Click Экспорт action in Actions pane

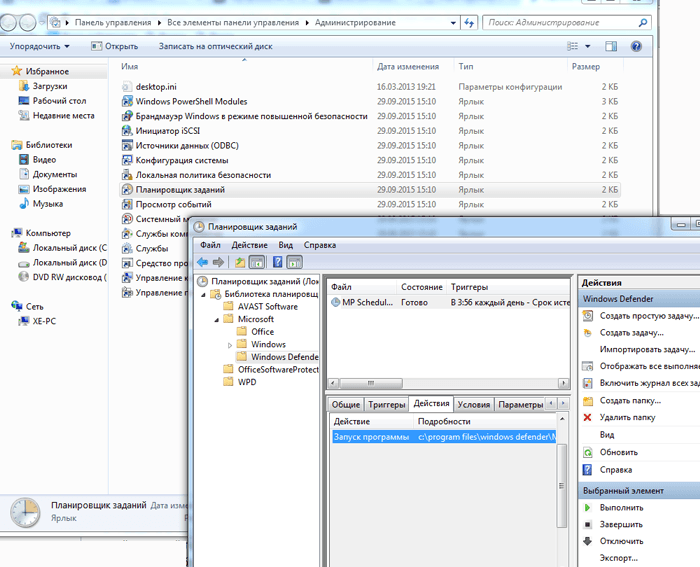point(618,558)
